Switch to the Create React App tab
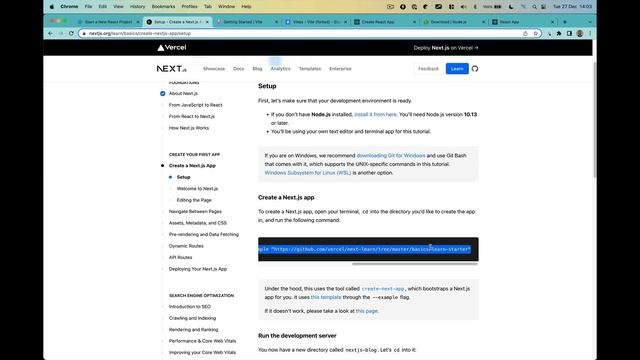 tap(384, 22)
